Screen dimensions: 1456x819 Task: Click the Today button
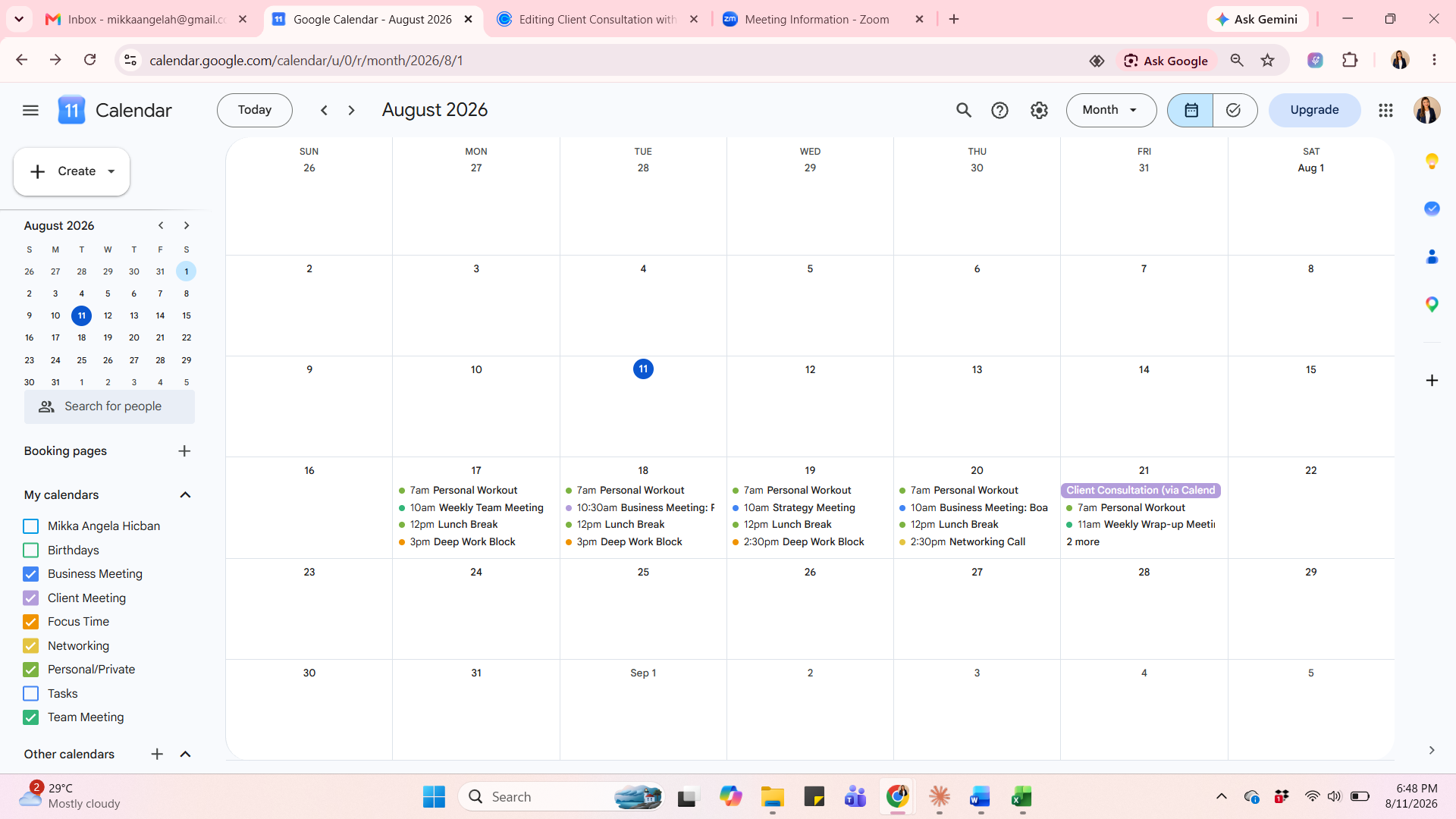(x=255, y=111)
